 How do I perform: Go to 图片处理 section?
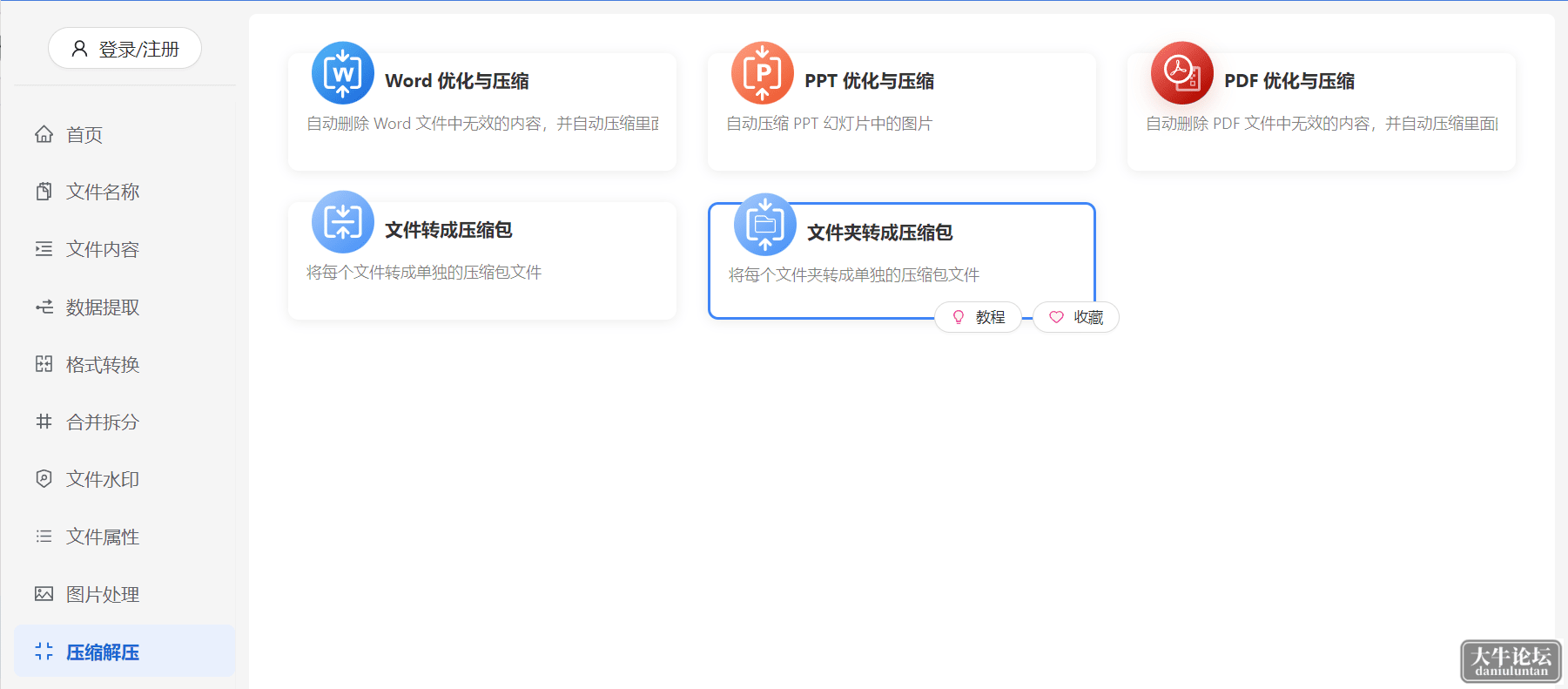(124, 594)
